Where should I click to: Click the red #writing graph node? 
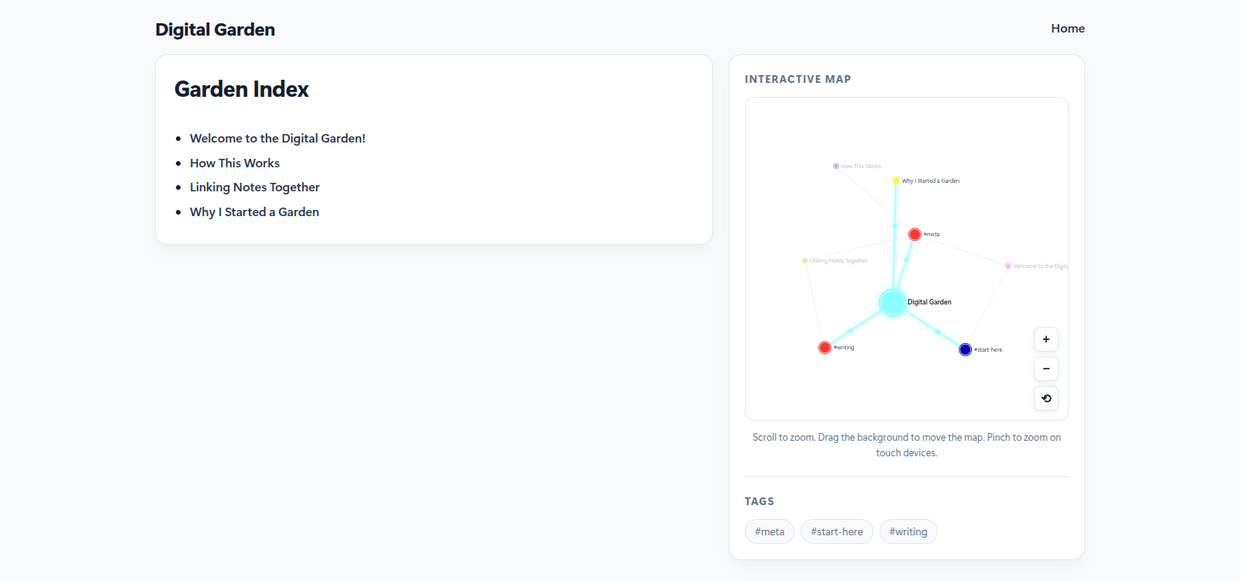824,348
